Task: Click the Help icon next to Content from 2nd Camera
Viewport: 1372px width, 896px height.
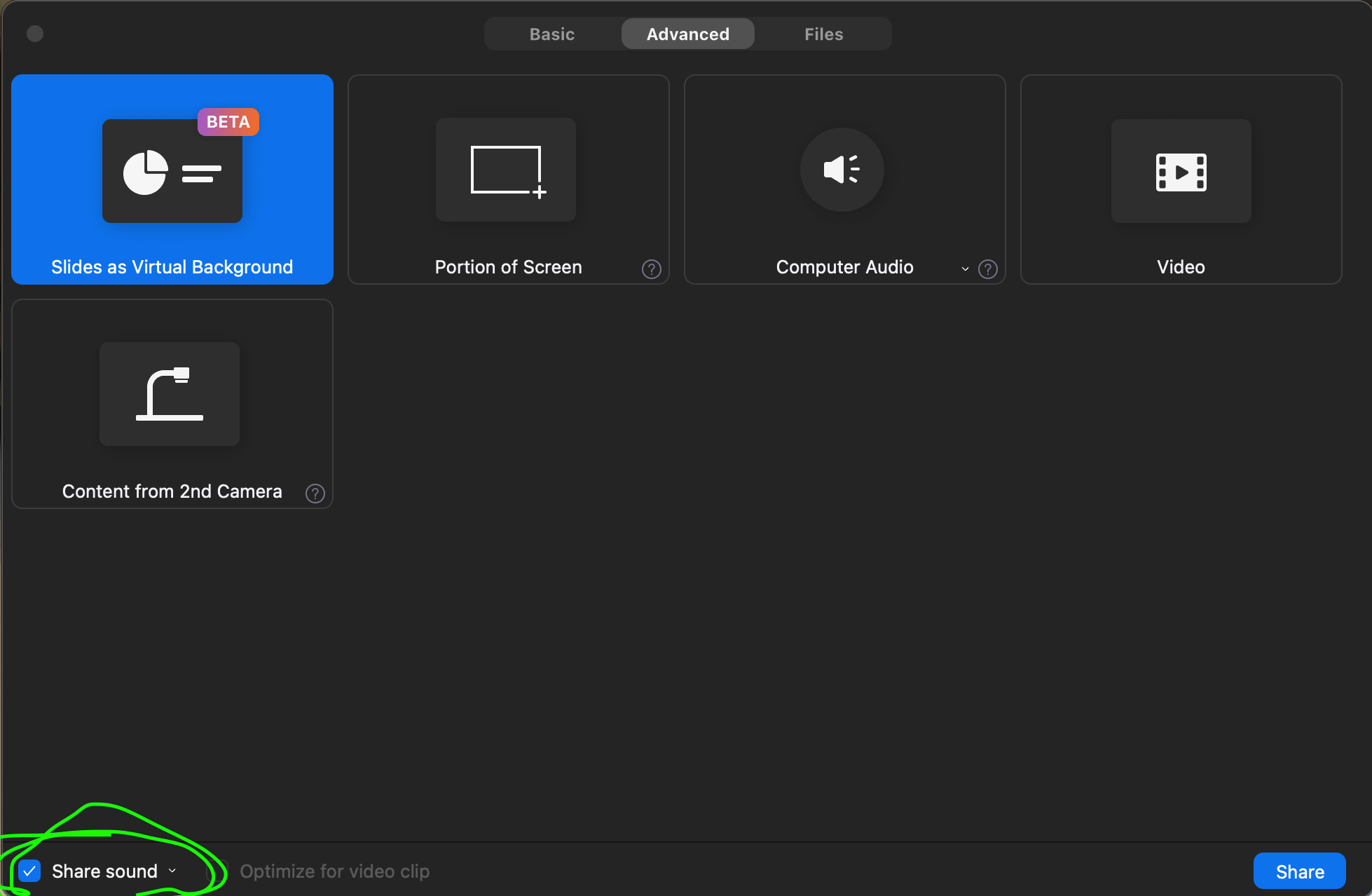Action: 315,492
